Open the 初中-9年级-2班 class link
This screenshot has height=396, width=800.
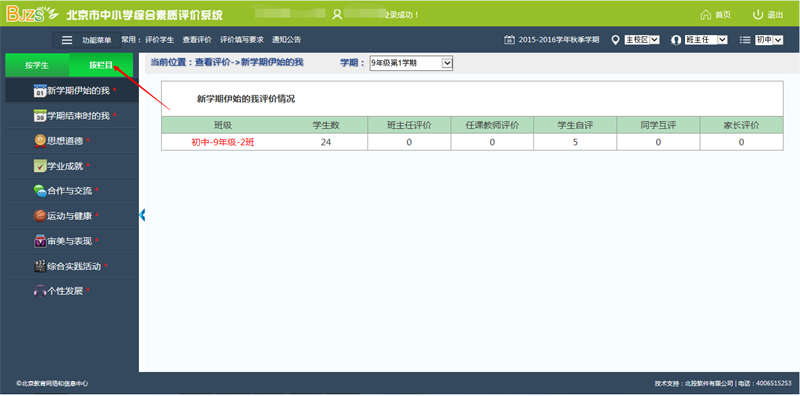tap(222, 142)
